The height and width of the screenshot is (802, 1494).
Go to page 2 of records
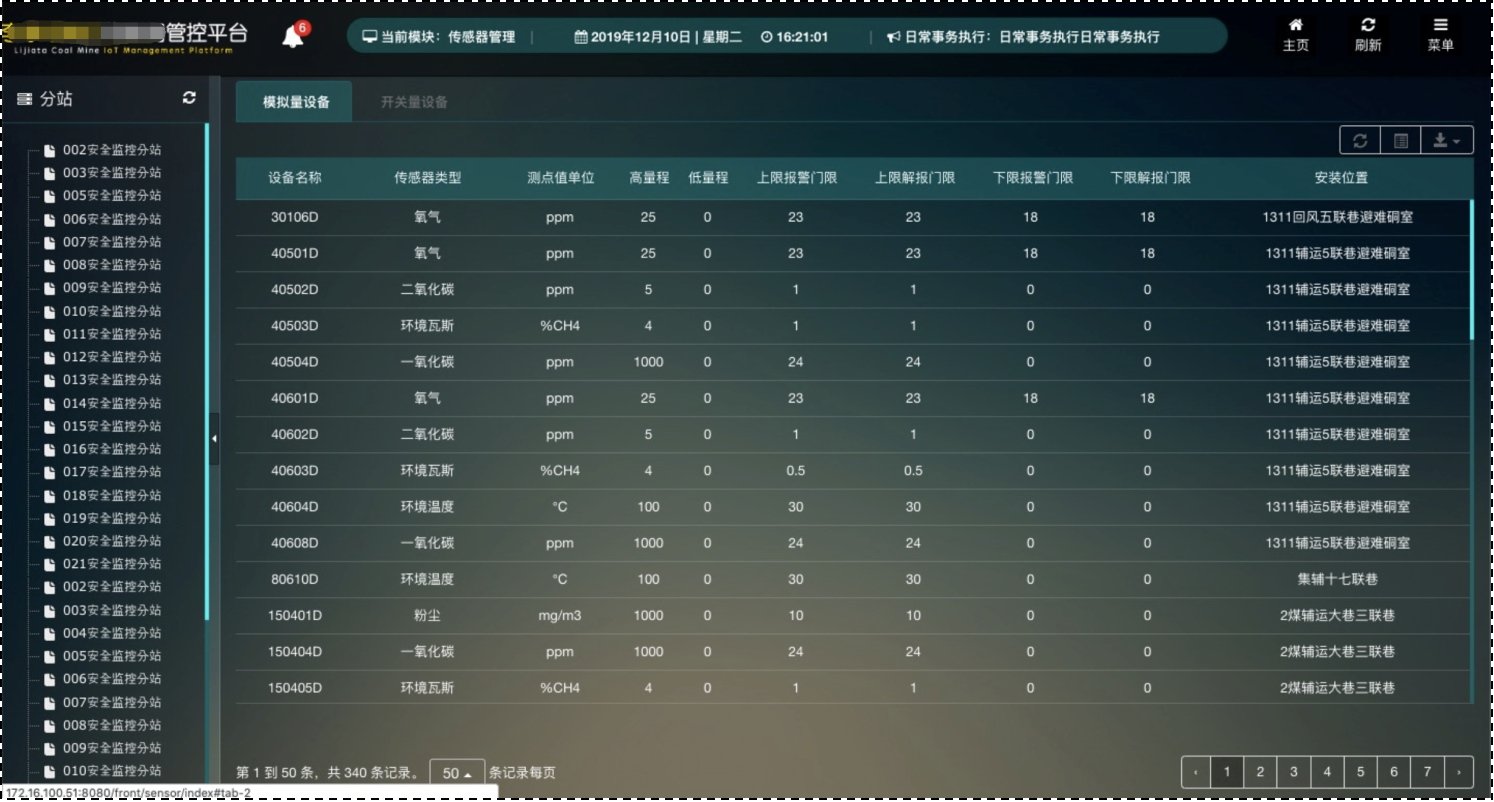click(x=1260, y=772)
